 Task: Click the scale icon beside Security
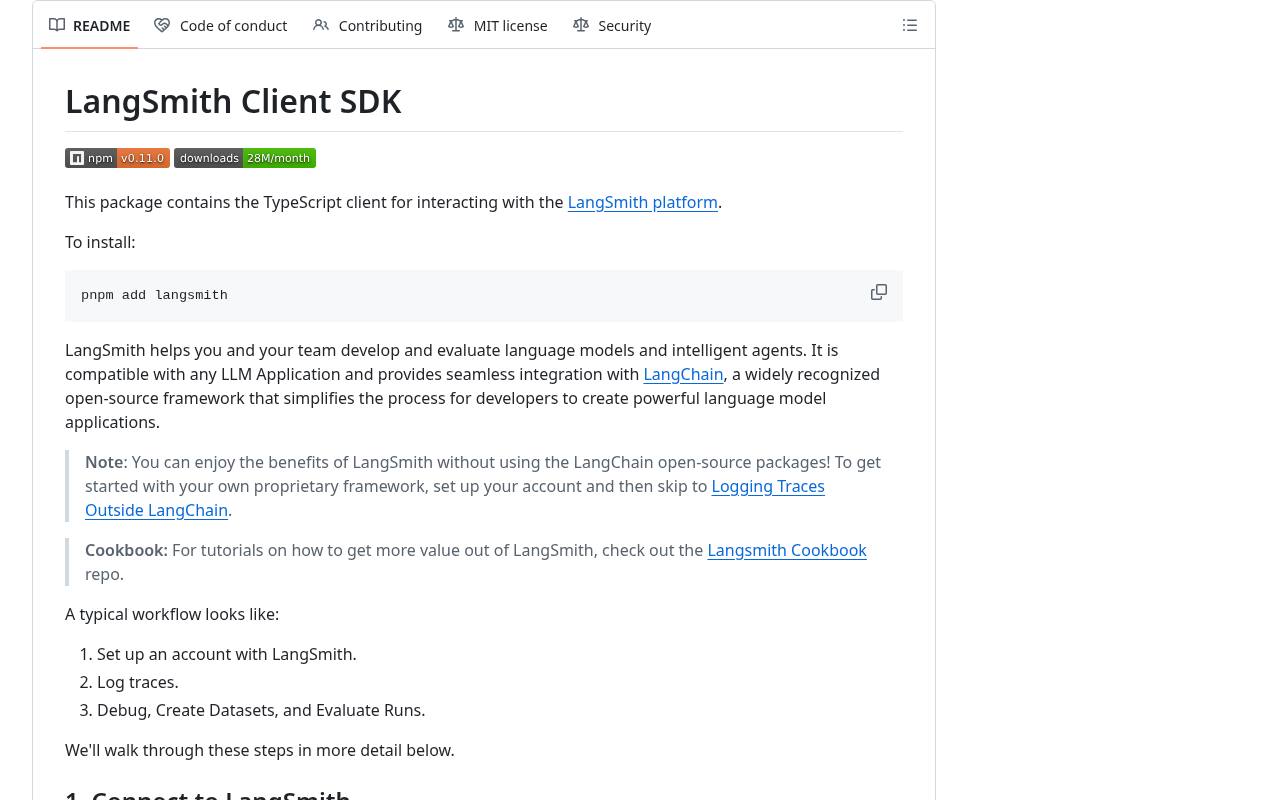click(x=581, y=25)
